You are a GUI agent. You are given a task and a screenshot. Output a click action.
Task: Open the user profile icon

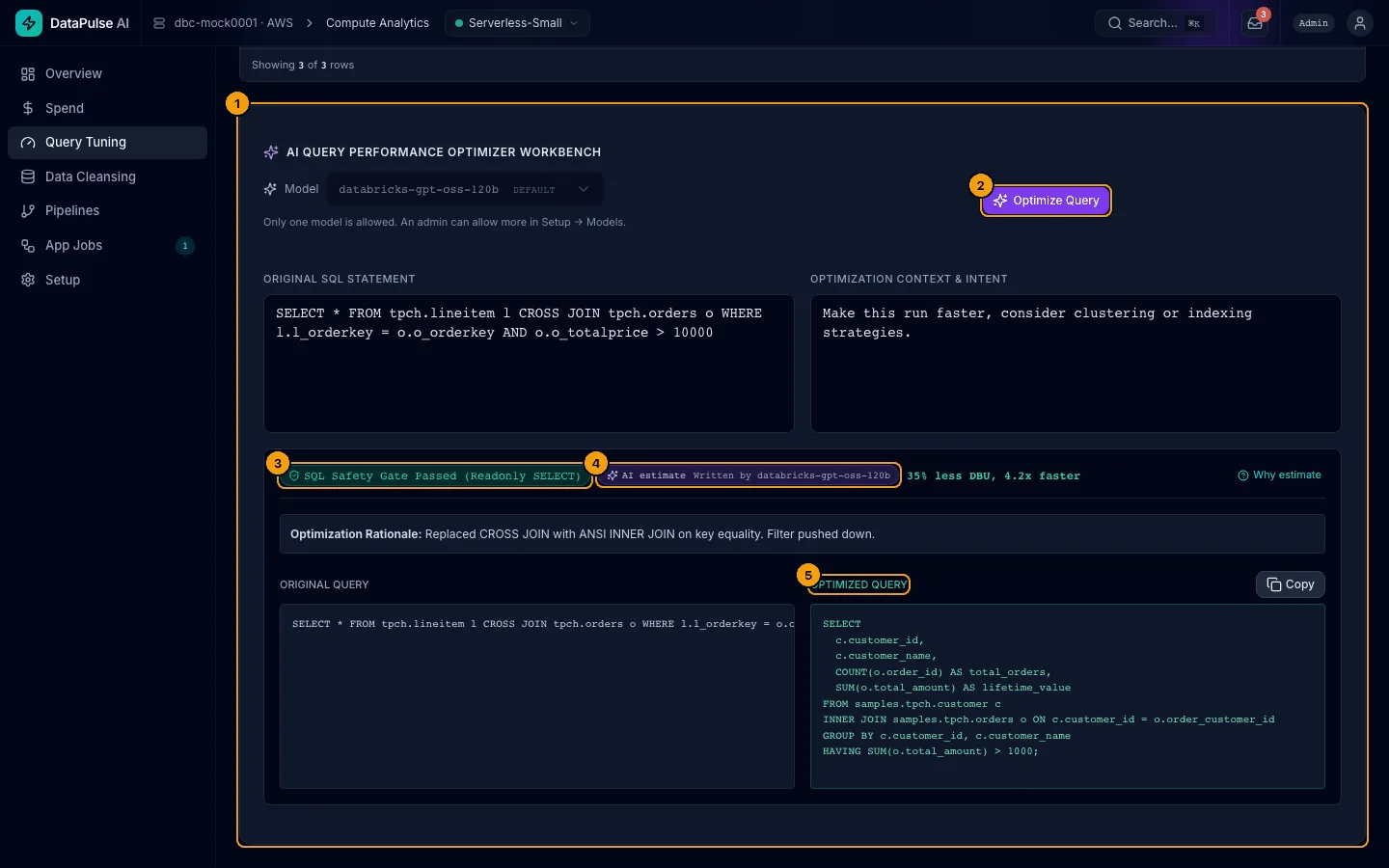1360,23
